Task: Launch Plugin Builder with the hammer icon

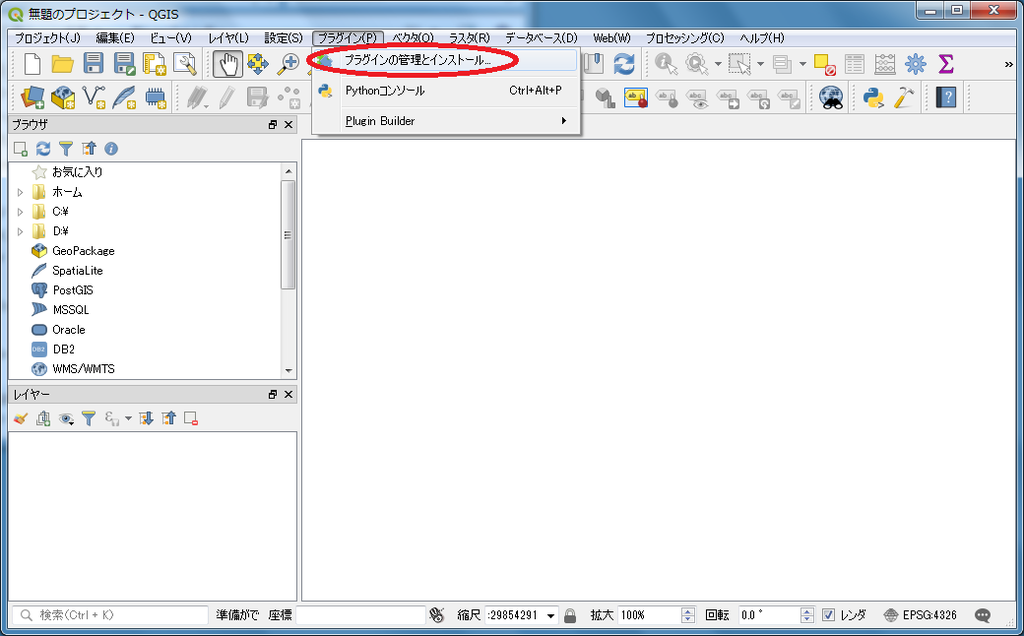Action: point(904,97)
